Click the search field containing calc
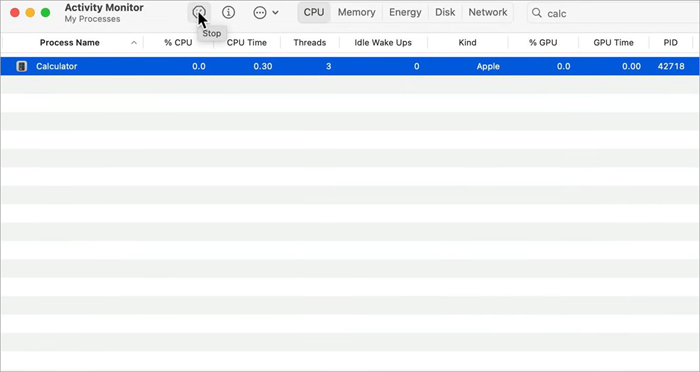The width and height of the screenshot is (700, 372). tap(614, 13)
